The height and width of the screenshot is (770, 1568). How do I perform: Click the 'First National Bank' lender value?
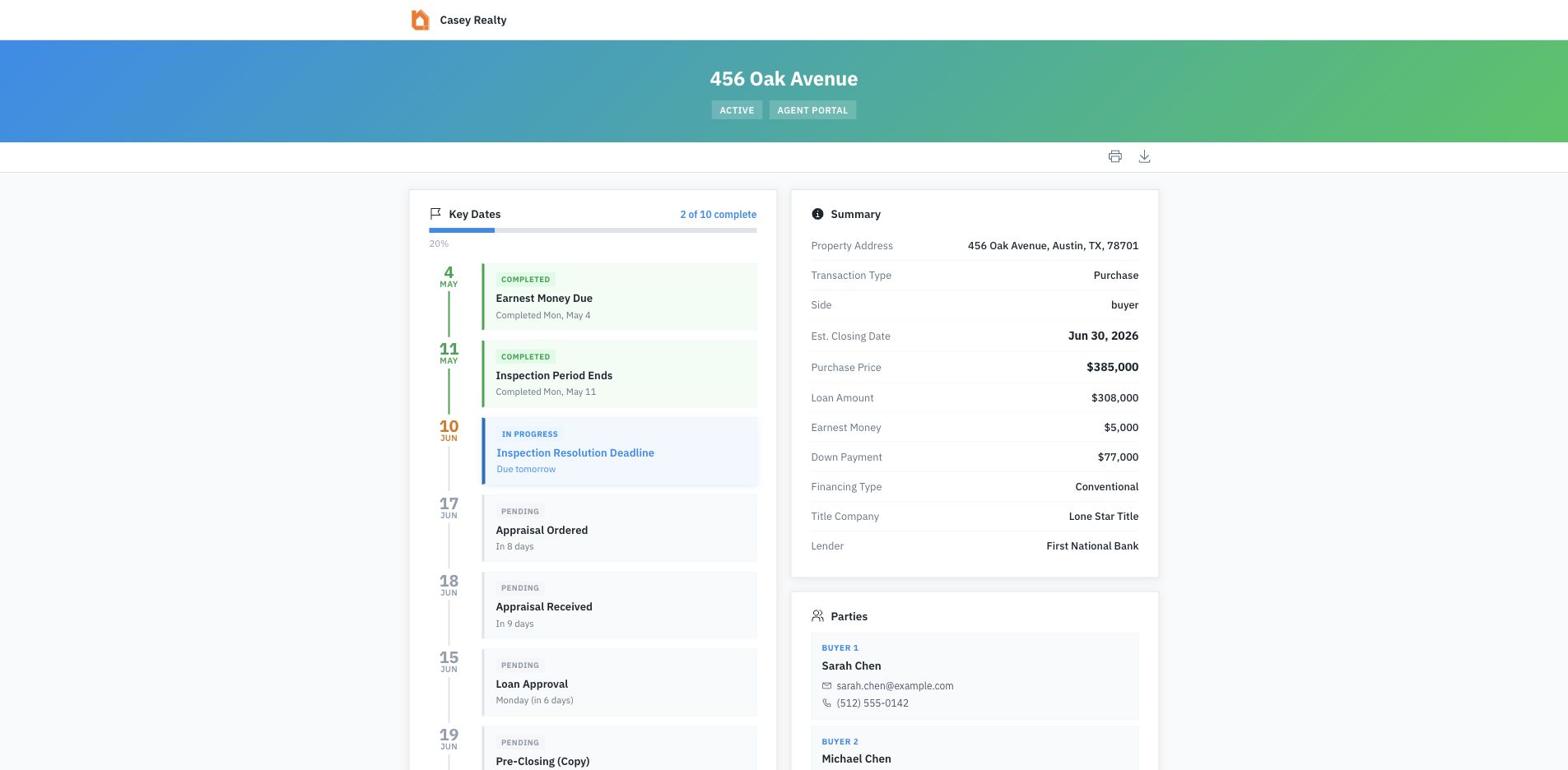(x=1092, y=545)
